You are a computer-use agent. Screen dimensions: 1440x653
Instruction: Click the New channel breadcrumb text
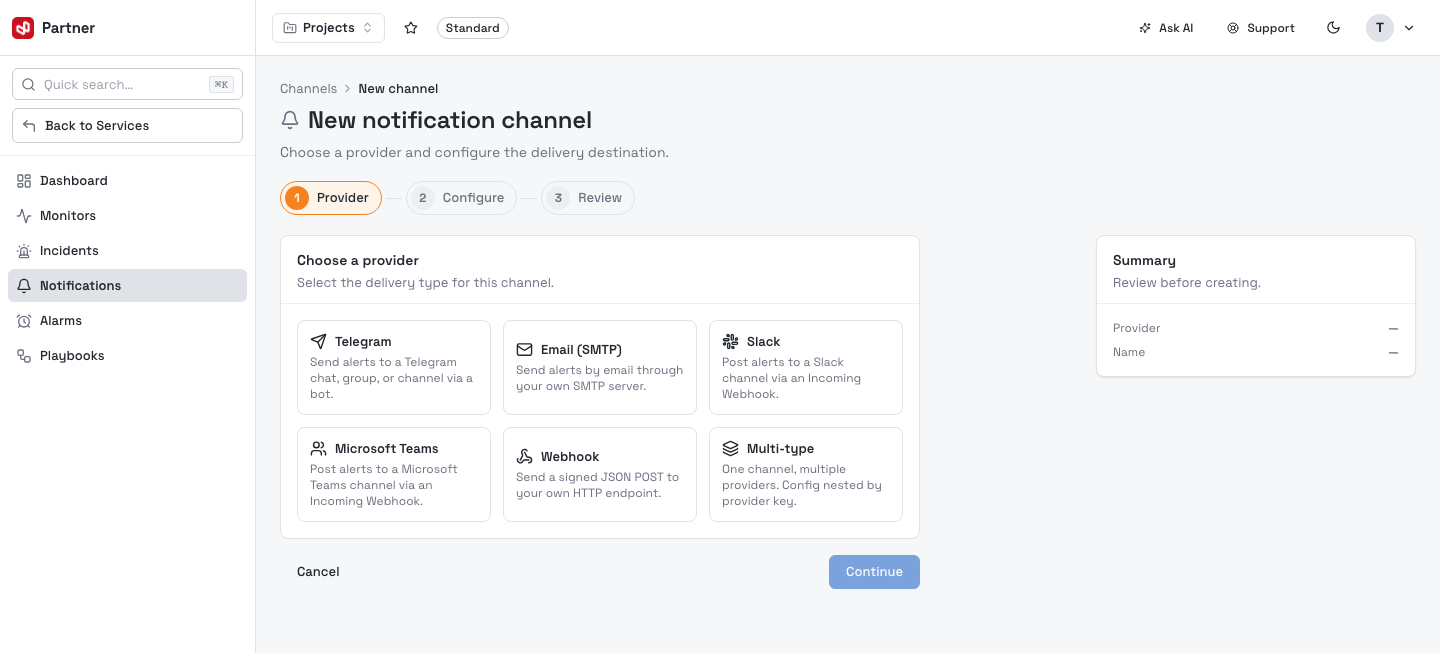398,89
